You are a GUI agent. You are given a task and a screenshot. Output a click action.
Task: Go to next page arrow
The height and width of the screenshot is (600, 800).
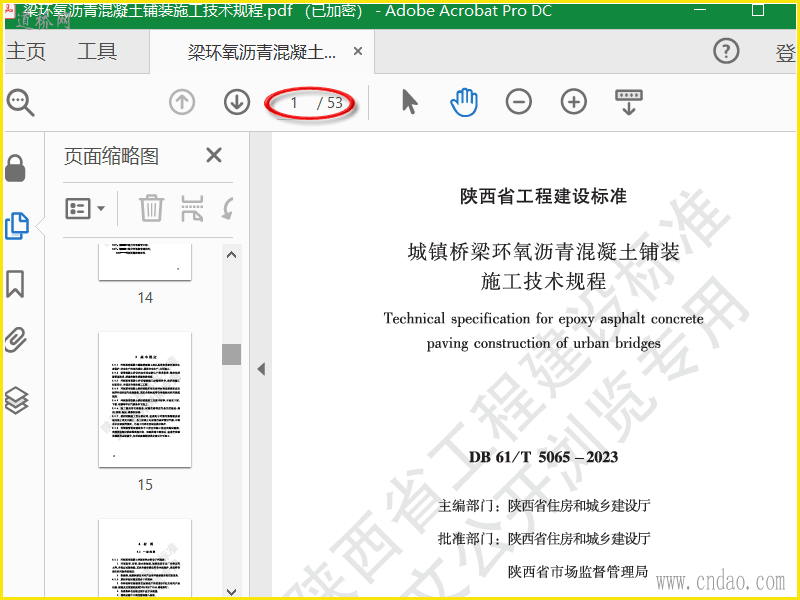pyautogui.click(x=237, y=102)
